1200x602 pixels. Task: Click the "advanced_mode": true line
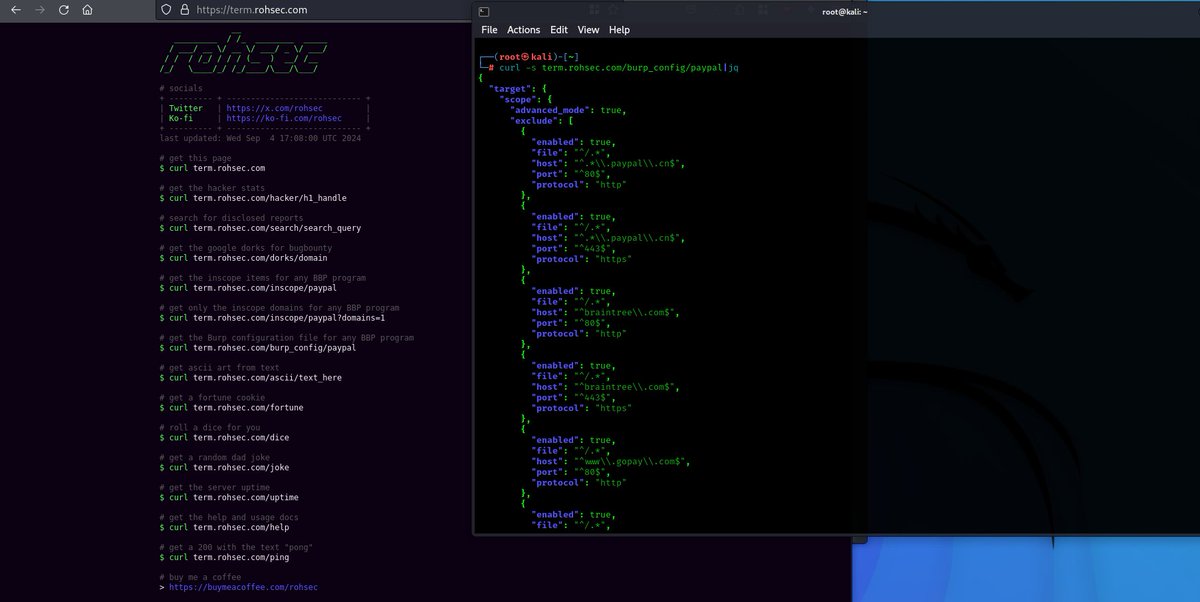(x=567, y=110)
